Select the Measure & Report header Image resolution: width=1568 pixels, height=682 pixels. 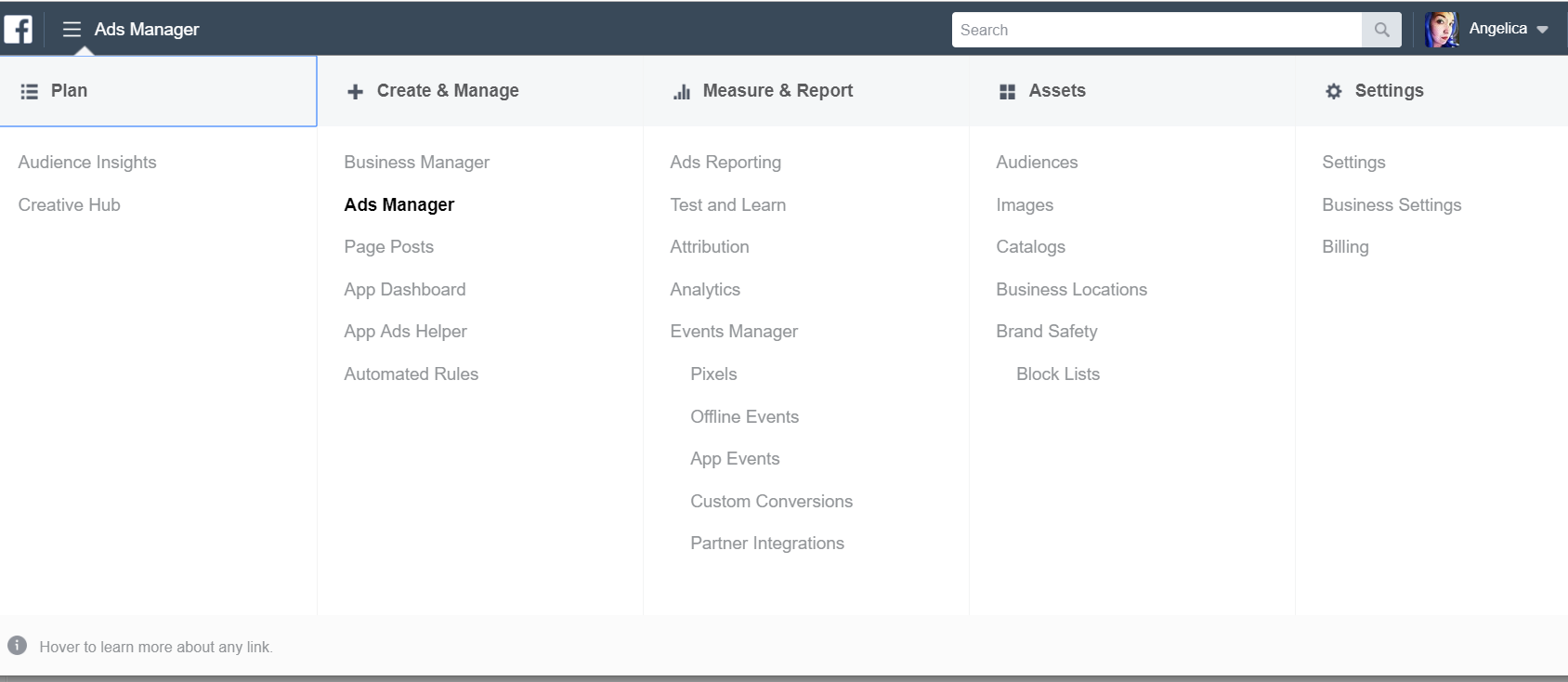point(806,91)
